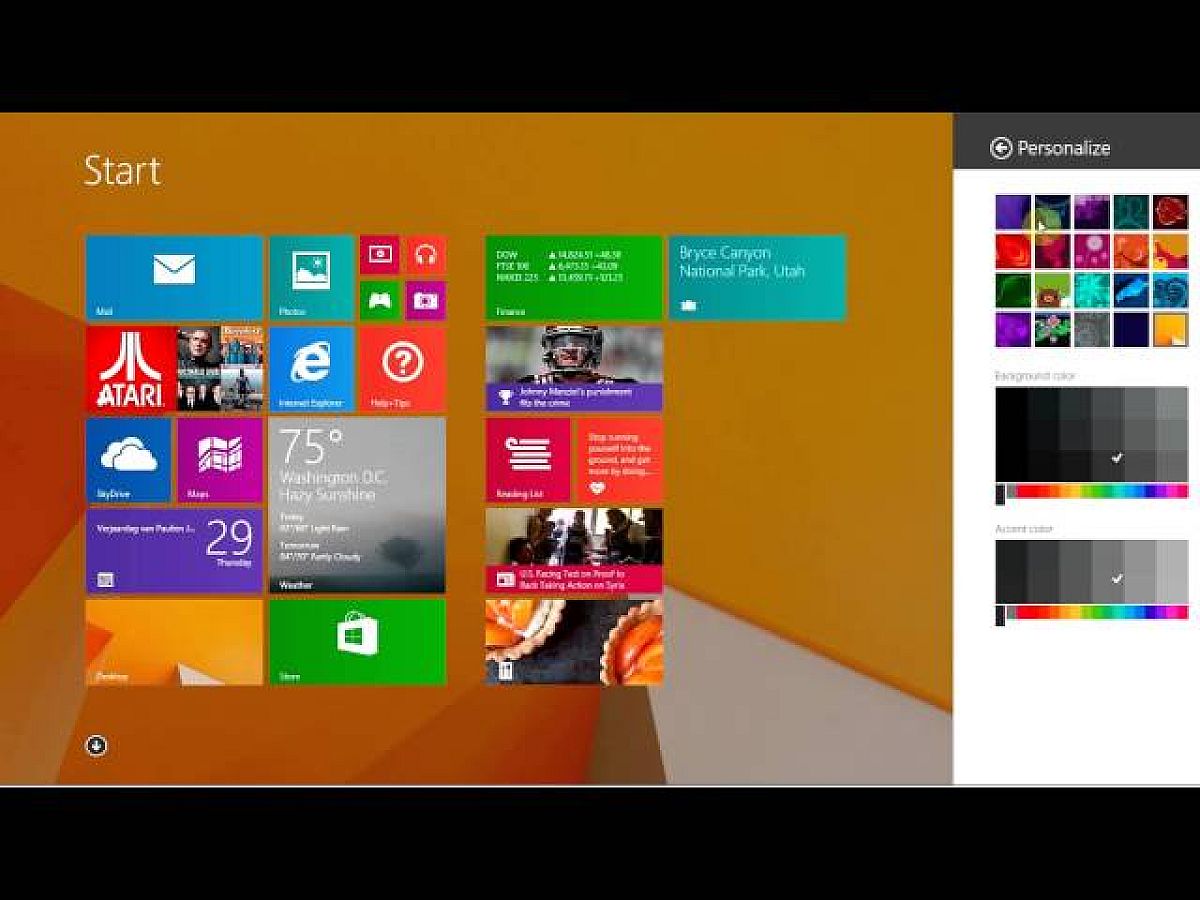Launch the SkyDrive tile

[128, 459]
